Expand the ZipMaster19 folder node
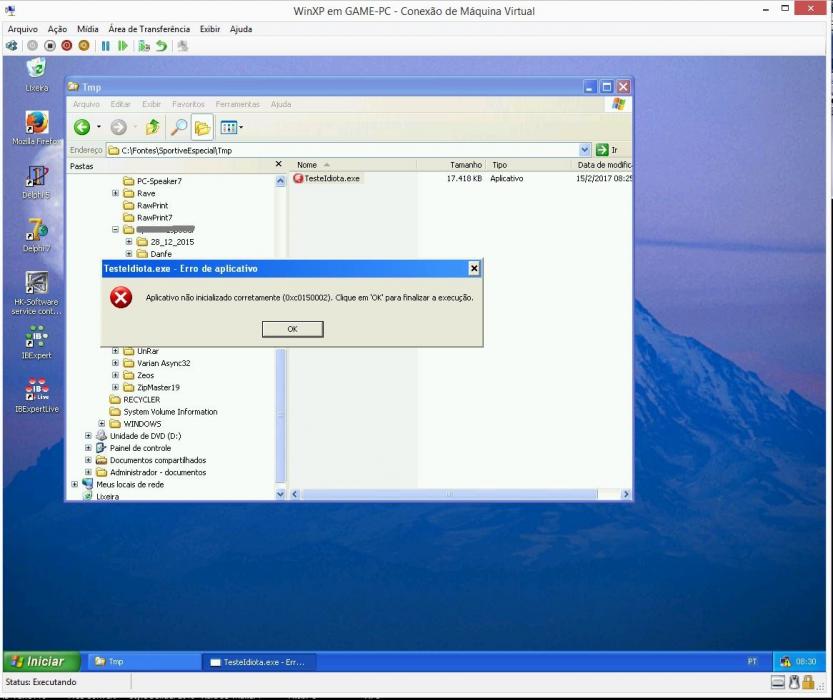The width and height of the screenshot is (833, 700). pos(115,388)
